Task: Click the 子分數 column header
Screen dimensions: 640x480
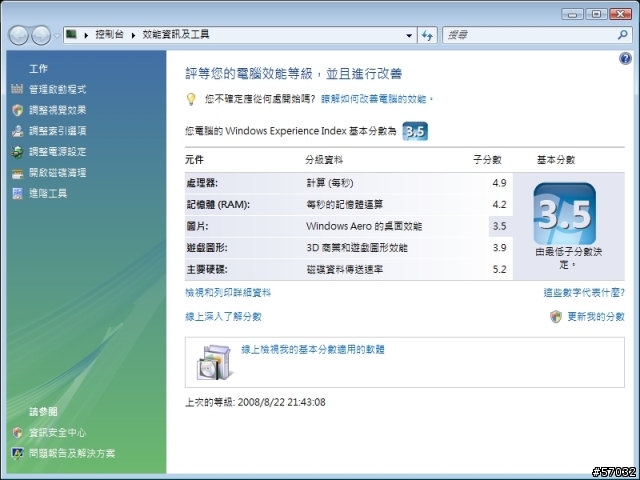Action: coord(487,160)
